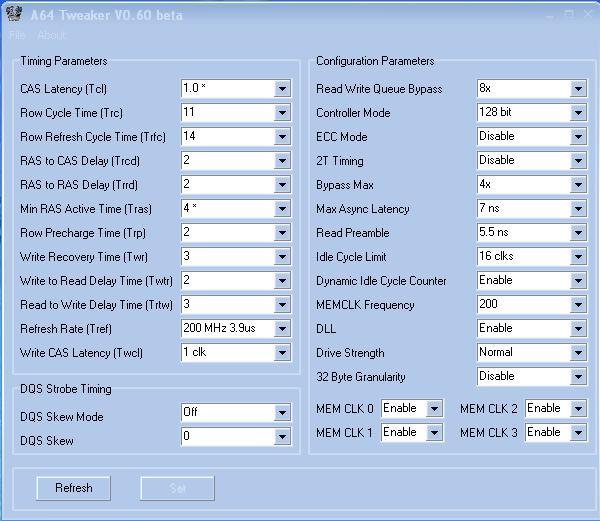The width and height of the screenshot is (600, 521).
Task: Click the 'MEMCLK Frequency' label
Action: coord(365,305)
